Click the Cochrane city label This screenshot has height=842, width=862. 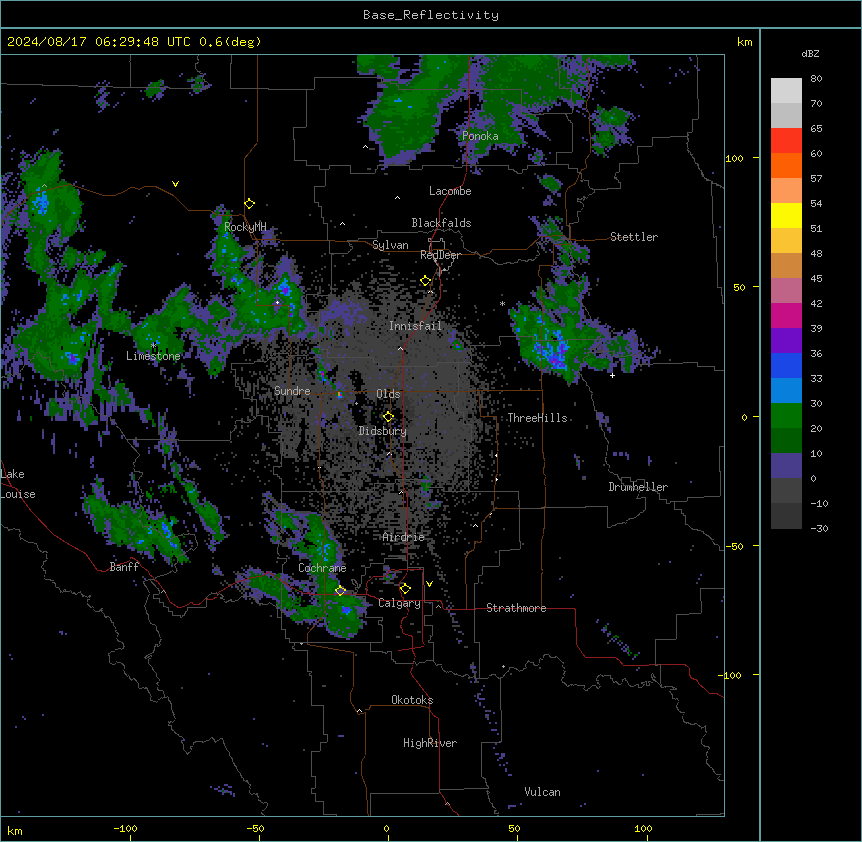click(322, 568)
